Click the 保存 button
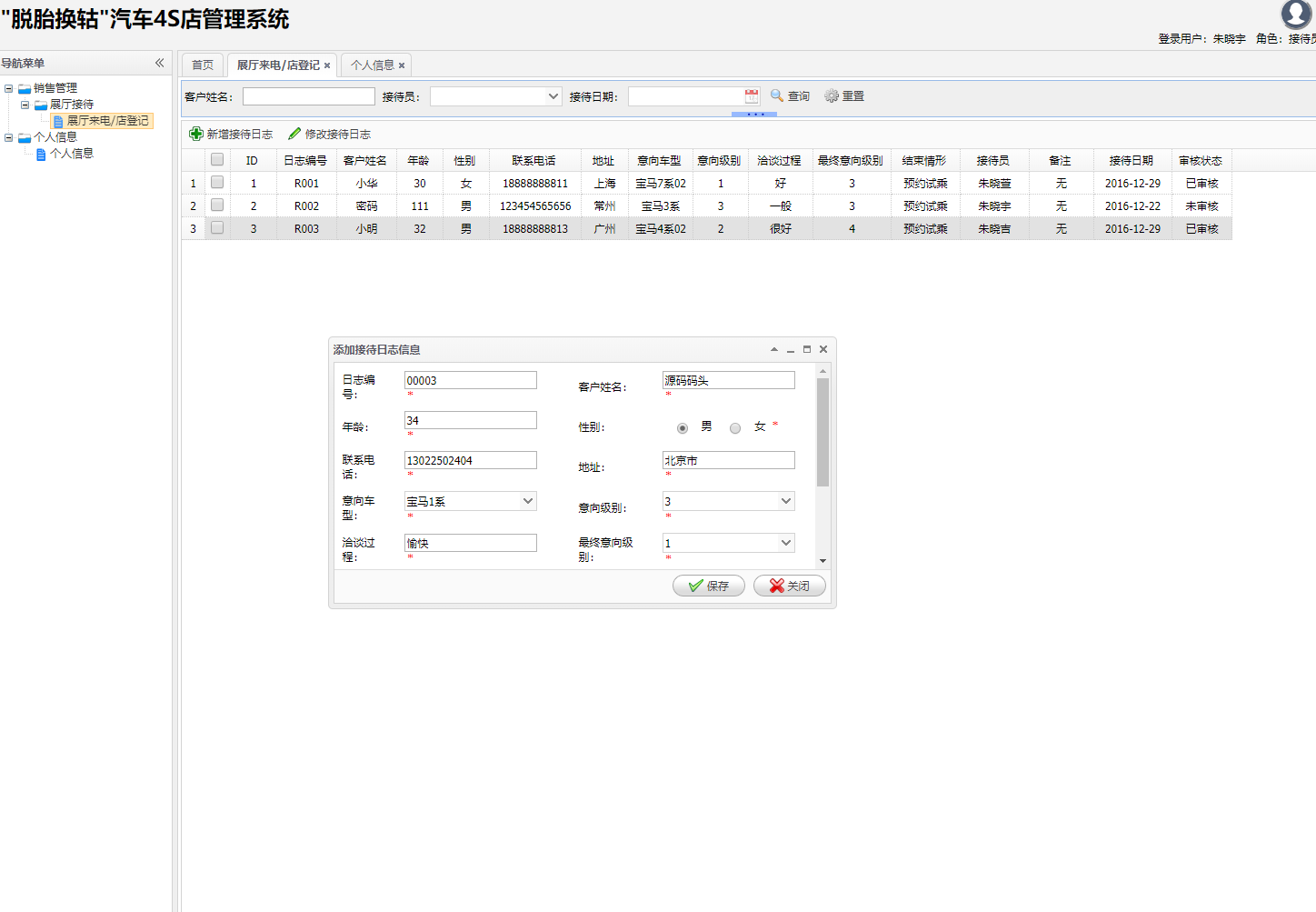Screen dimensions: 1316x912 (x=708, y=586)
